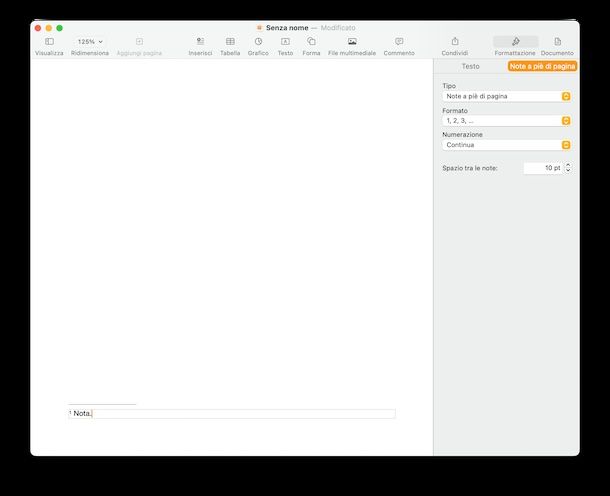This screenshot has height=496, width=610.
Task: Open the Visualizza sidebar view menu
Action: (x=49, y=42)
